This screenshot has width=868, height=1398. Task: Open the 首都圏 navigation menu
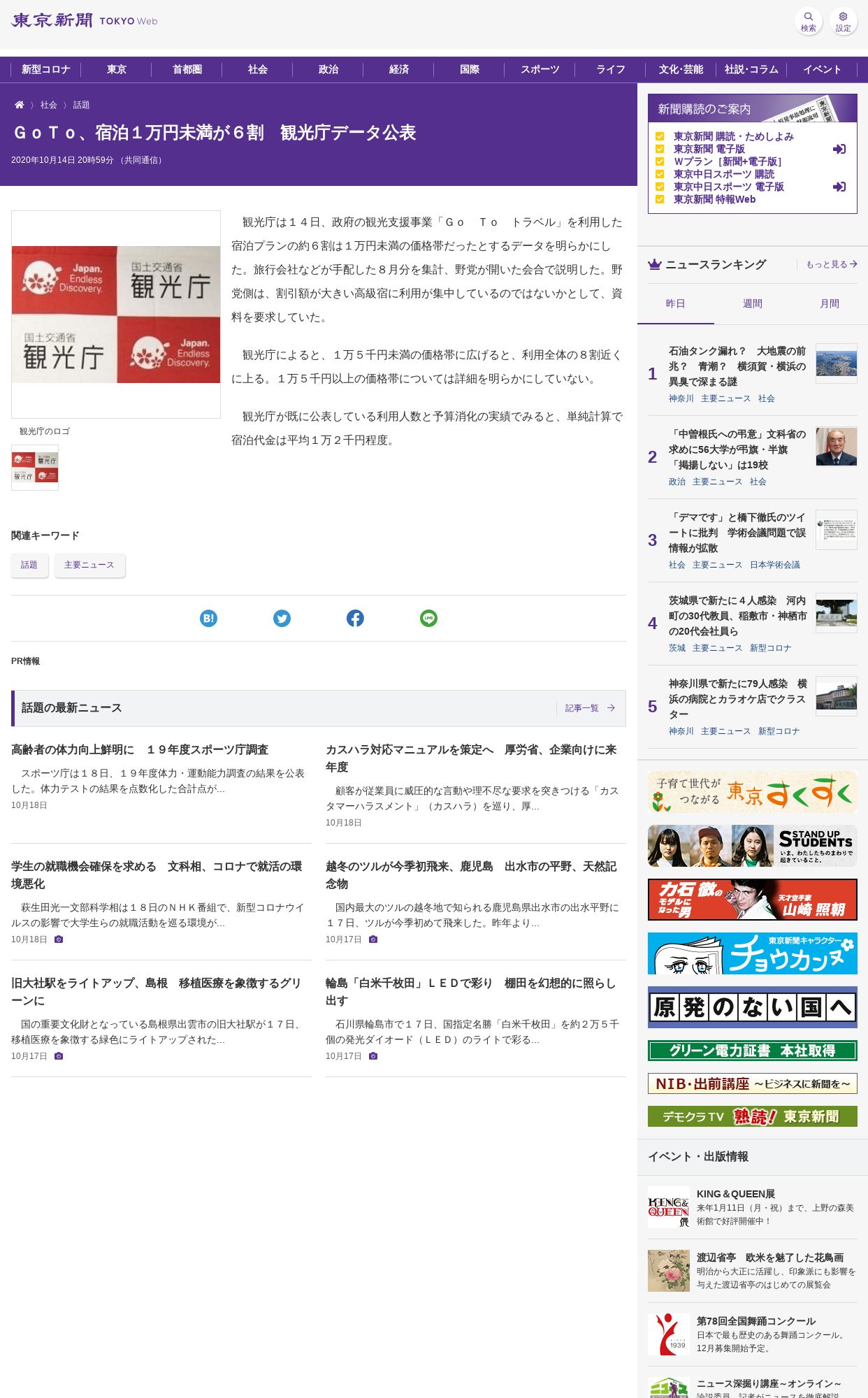(x=187, y=69)
